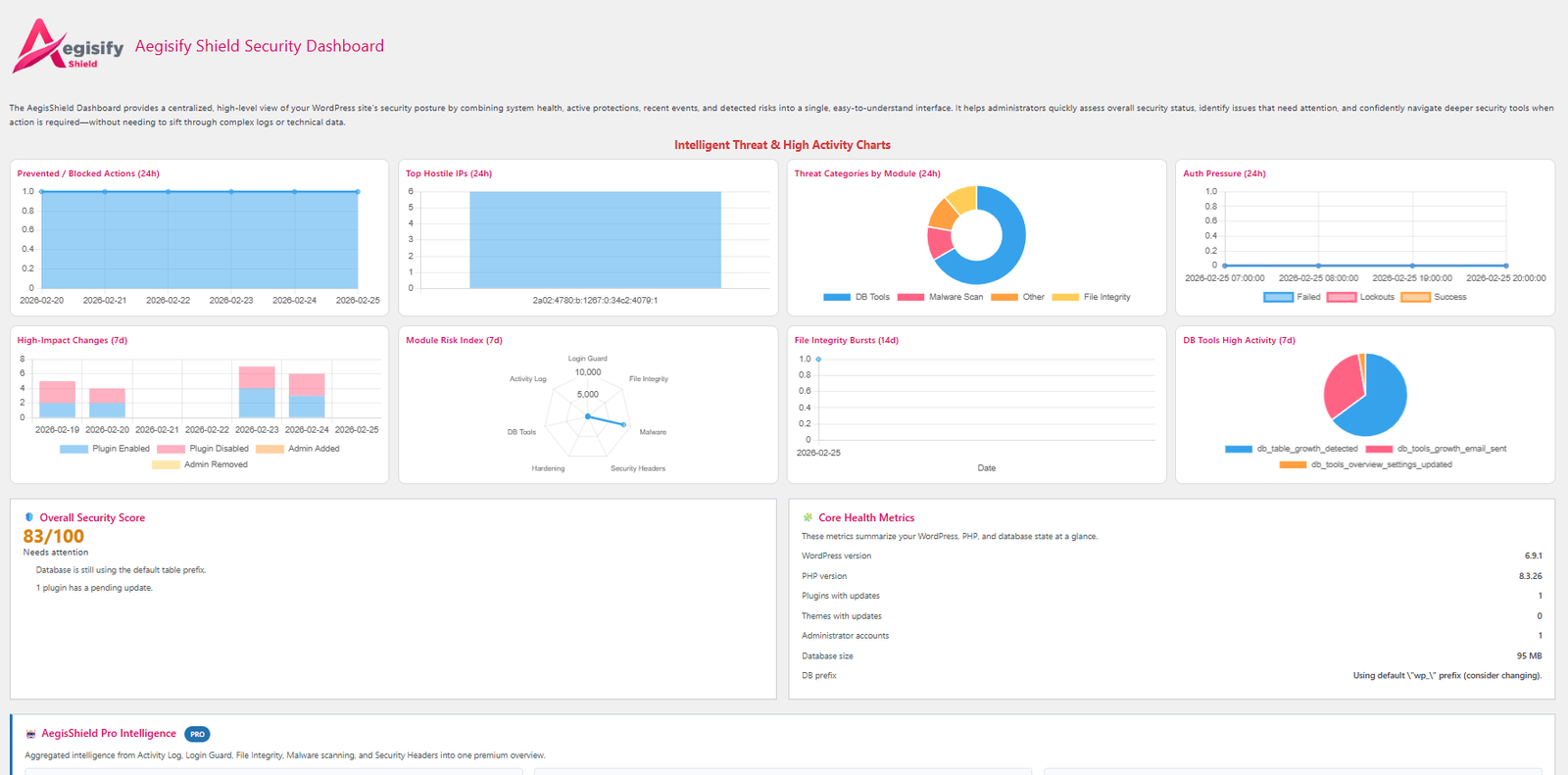Click the shield icon beside Overall Security Score
1568x775 pixels.
click(x=29, y=517)
